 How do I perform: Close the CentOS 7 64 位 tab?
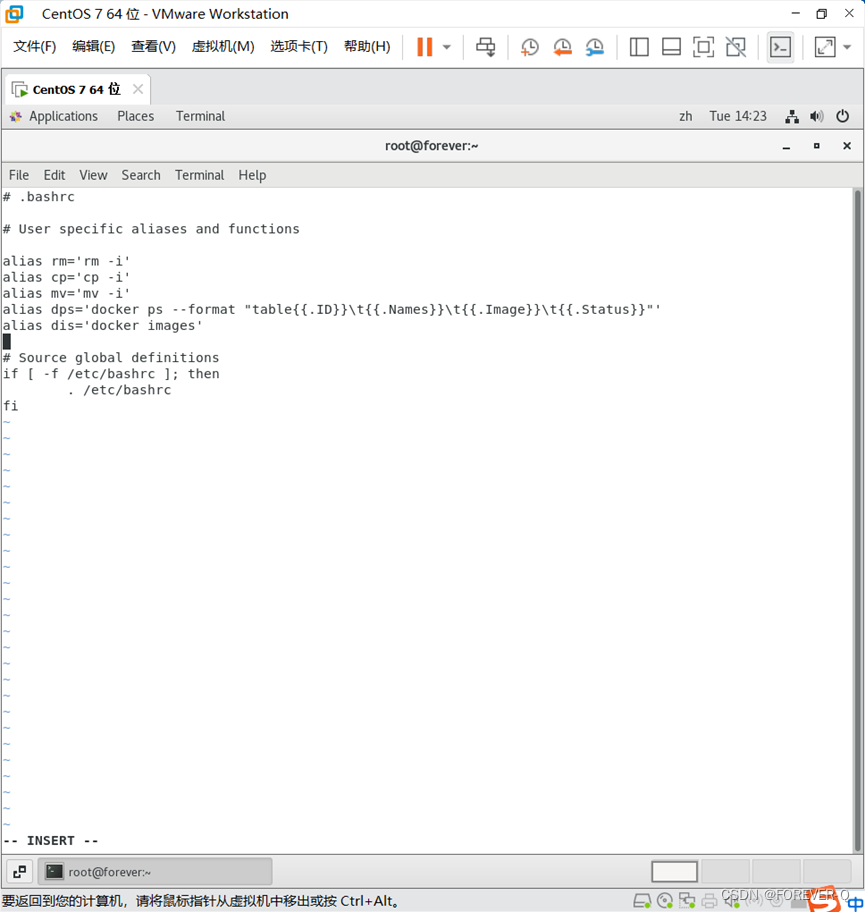(x=138, y=89)
